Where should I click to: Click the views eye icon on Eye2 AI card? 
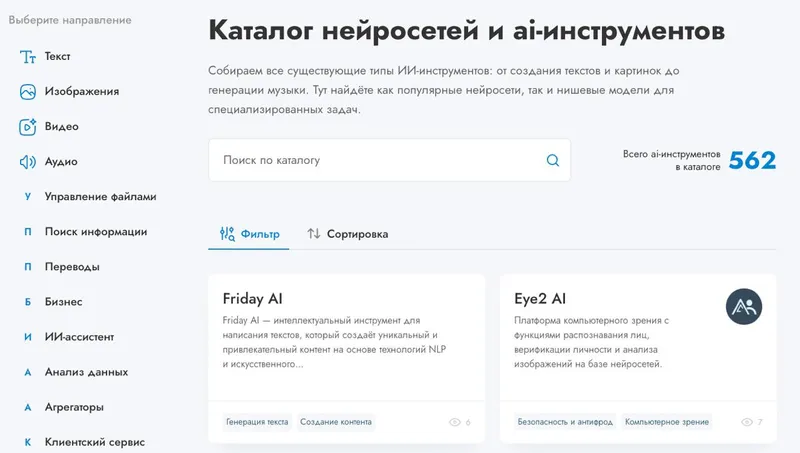pos(747,422)
